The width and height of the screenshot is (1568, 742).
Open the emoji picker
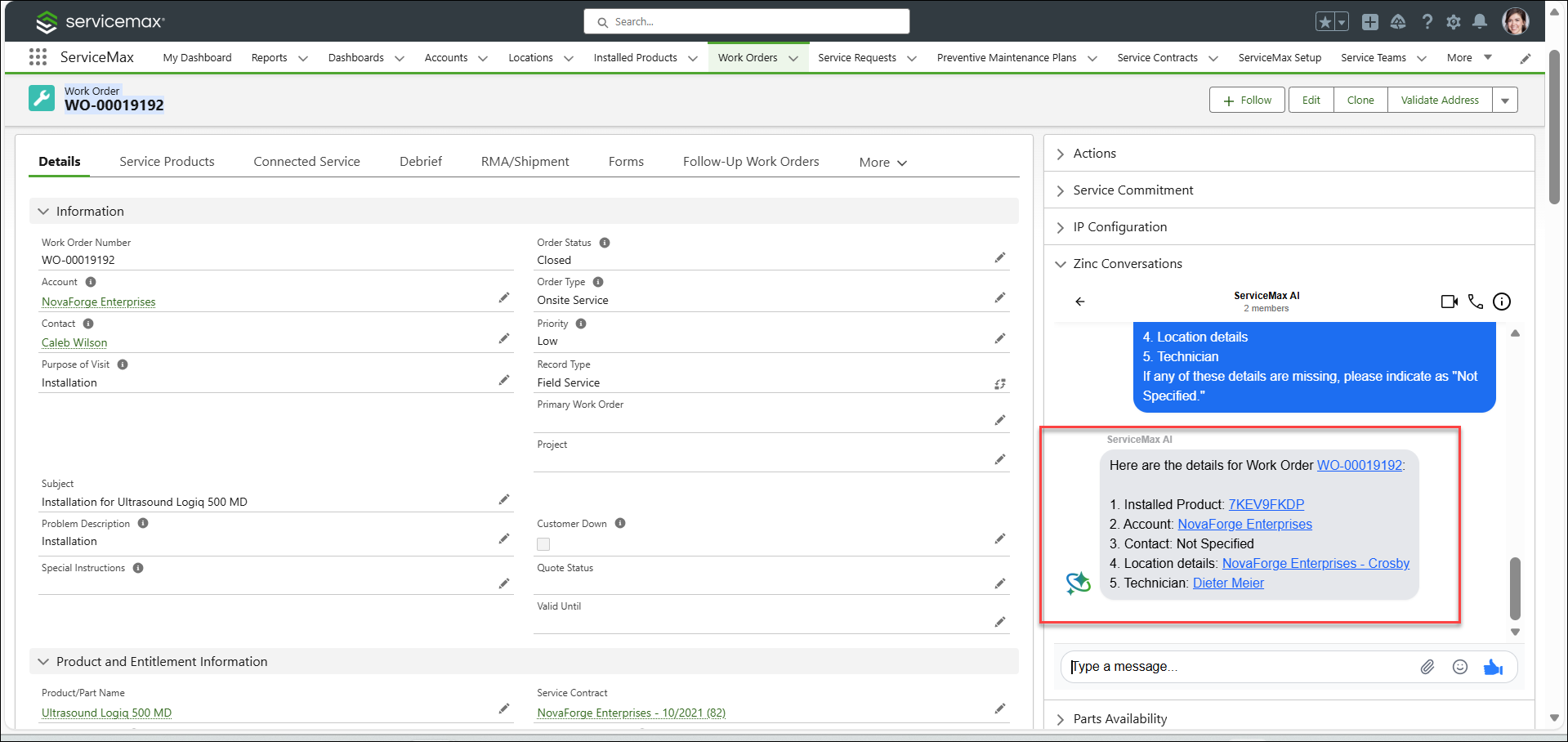click(x=1460, y=667)
